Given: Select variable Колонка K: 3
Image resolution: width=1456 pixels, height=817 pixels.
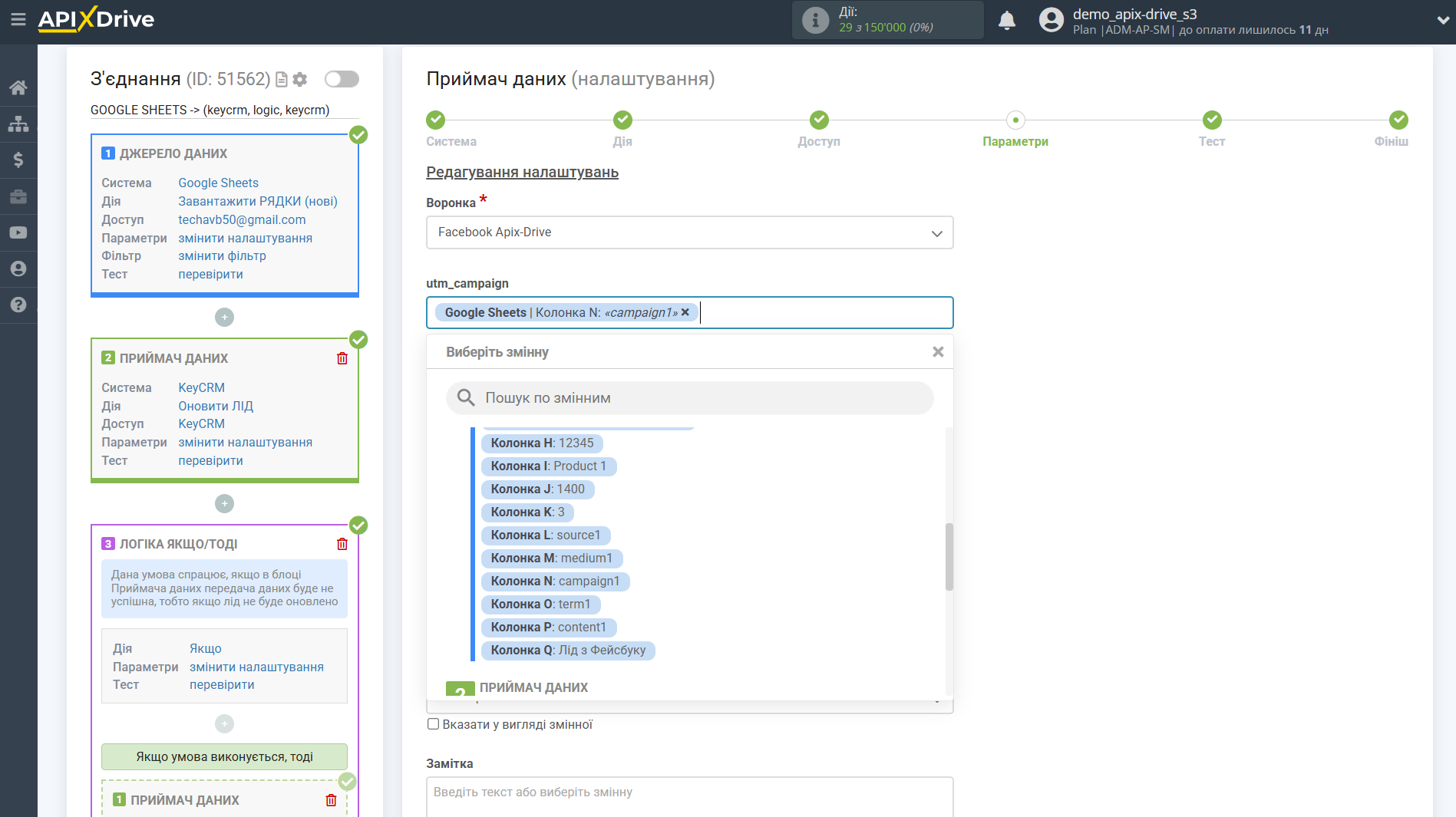Looking at the screenshot, I should click(x=527, y=512).
